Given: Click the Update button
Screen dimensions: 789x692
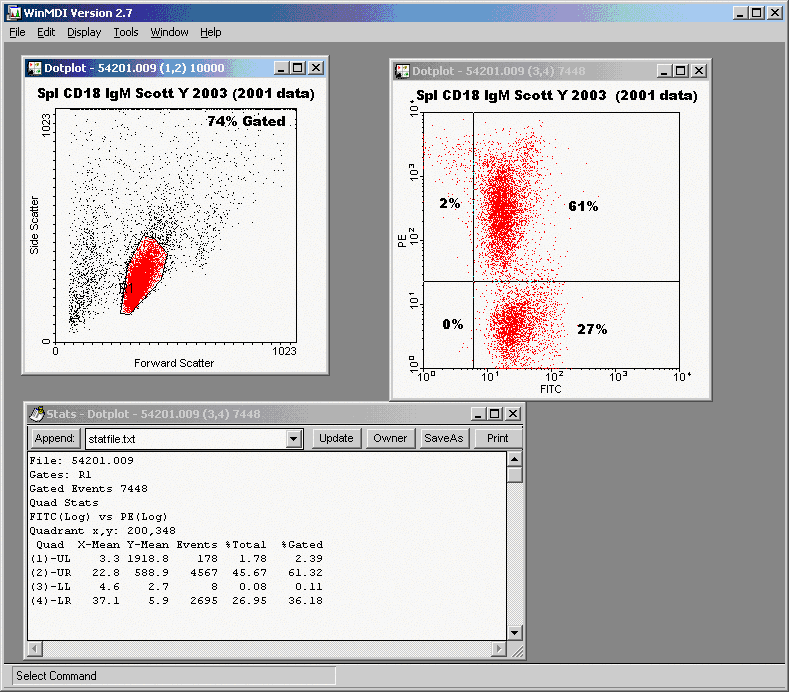Looking at the screenshot, I should [336, 438].
